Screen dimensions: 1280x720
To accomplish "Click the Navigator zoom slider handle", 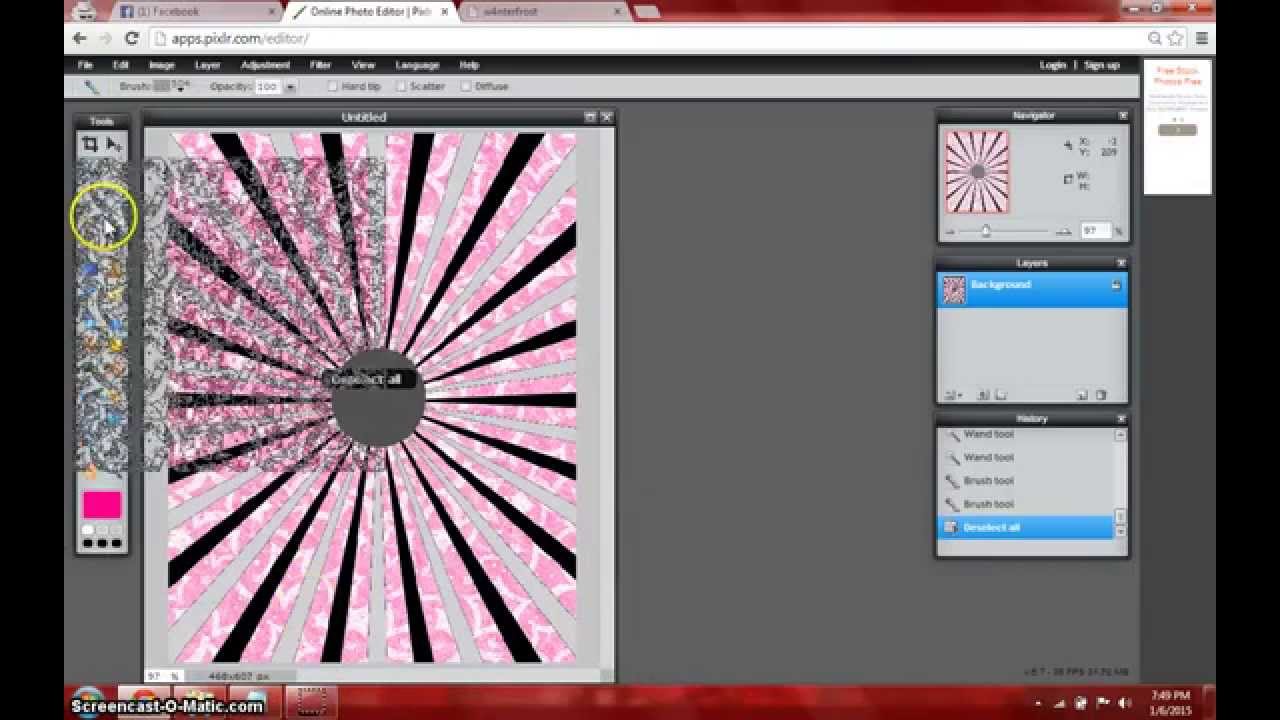I will [x=985, y=231].
